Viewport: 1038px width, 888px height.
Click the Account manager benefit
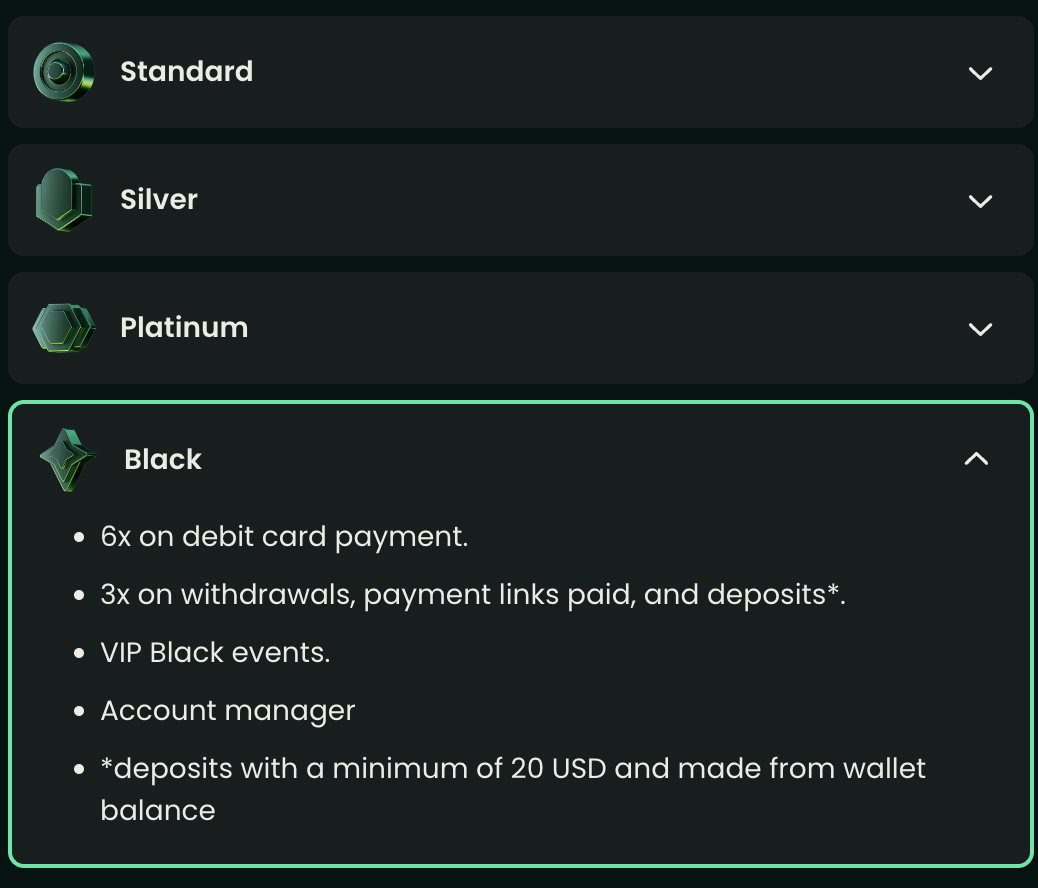[x=228, y=711]
